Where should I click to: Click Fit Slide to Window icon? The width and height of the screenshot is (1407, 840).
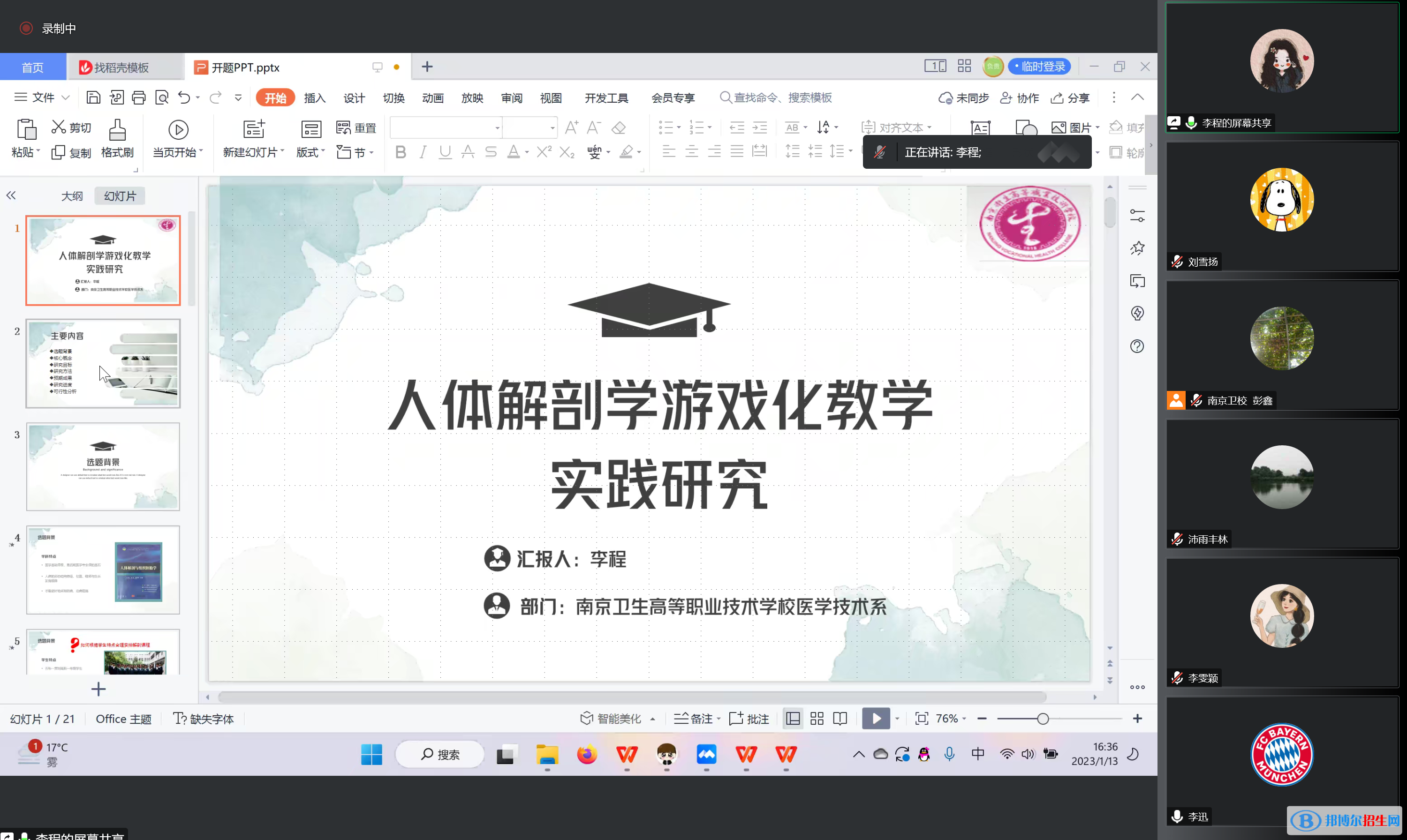(921, 718)
